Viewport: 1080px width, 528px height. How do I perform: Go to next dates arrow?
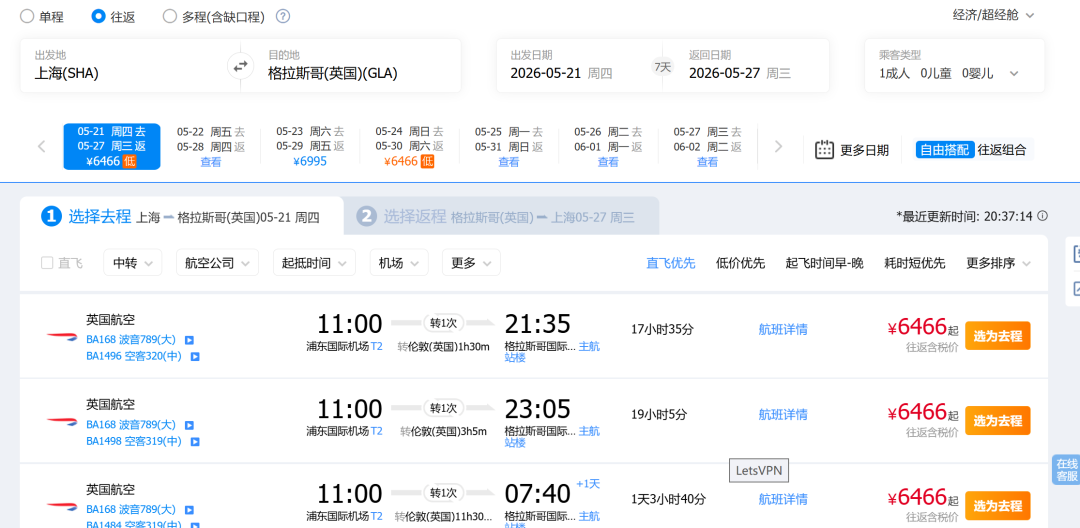779,146
